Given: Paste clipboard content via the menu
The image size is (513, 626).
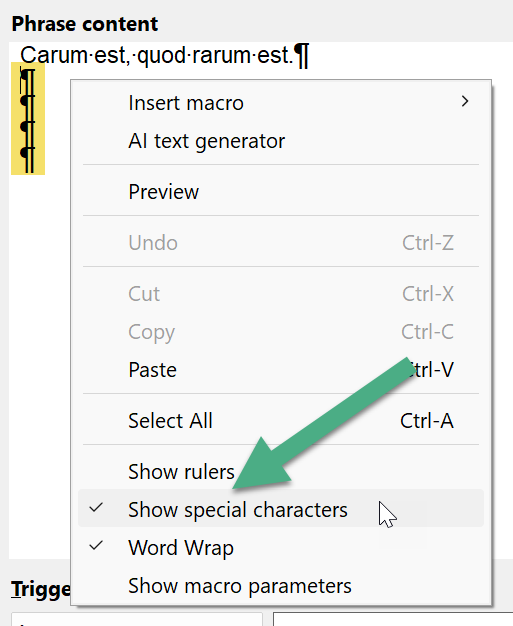Looking at the screenshot, I should [281, 370].
